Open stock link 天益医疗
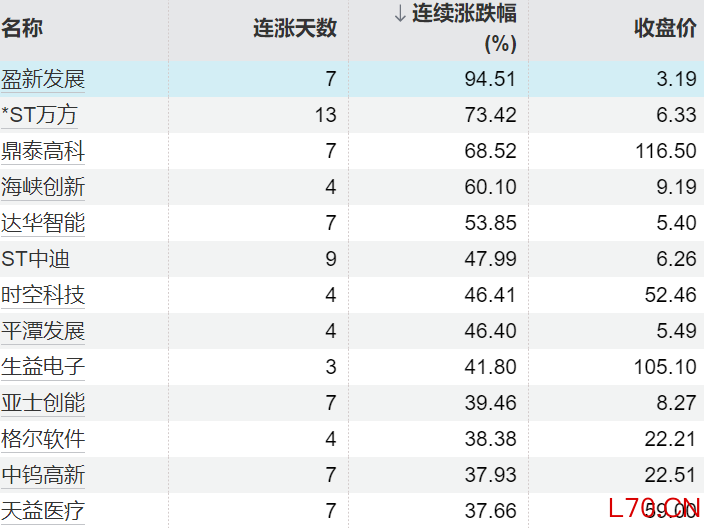Viewport: 704px width, 528px height. 43,511
